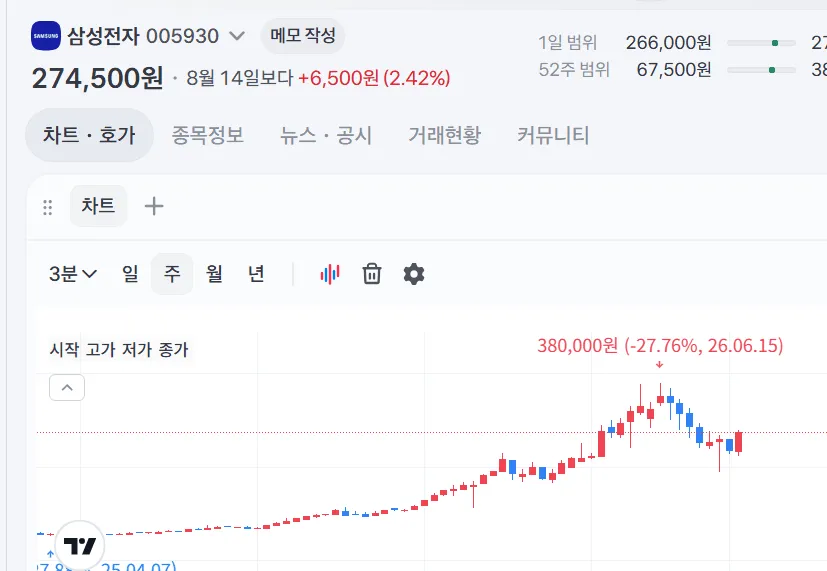Click the 52주 범위 low value 67,500원
Image resolution: width=827 pixels, height=571 pixels.
click(x=674, y=69)
